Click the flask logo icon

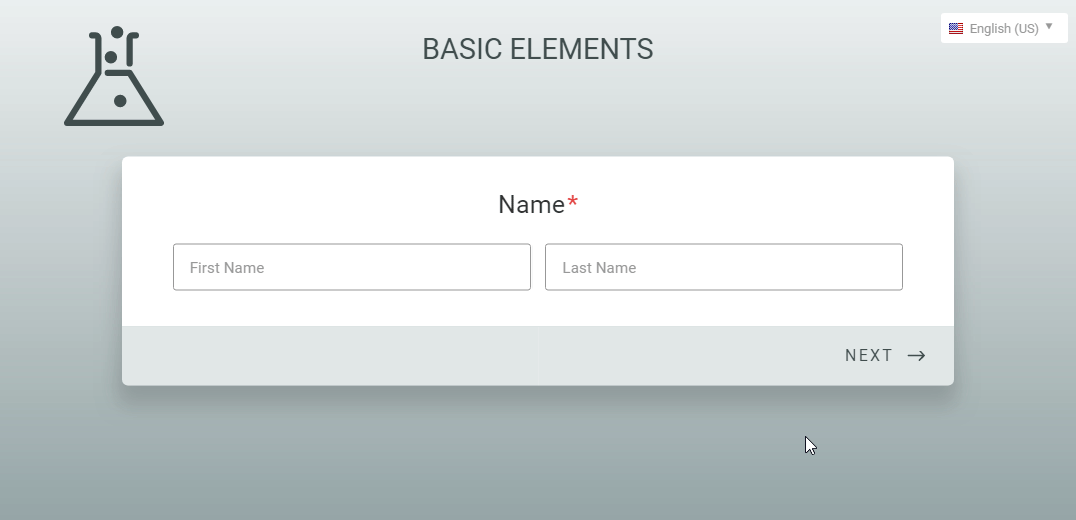(114, 78)
